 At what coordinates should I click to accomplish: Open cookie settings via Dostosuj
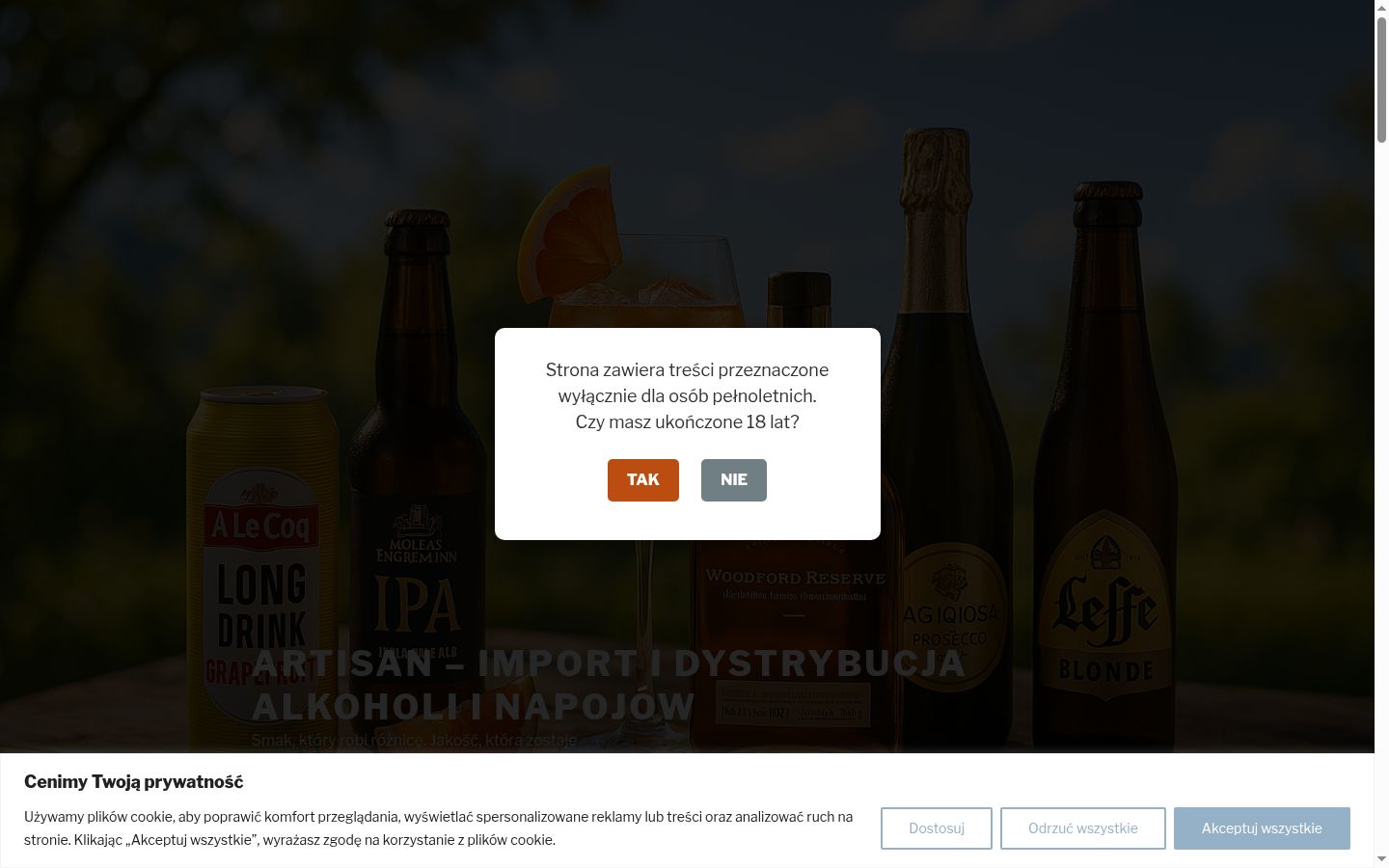coord(937,828)
